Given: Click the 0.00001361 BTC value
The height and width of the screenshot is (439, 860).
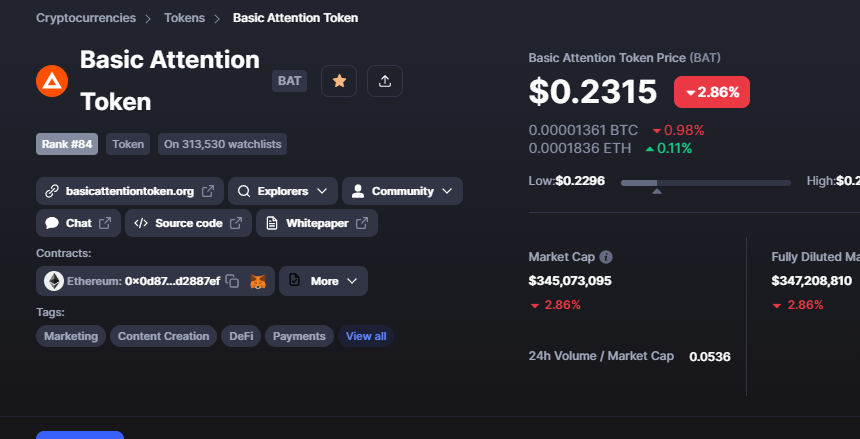Looking at the screenshot, I should click(584, 130).
